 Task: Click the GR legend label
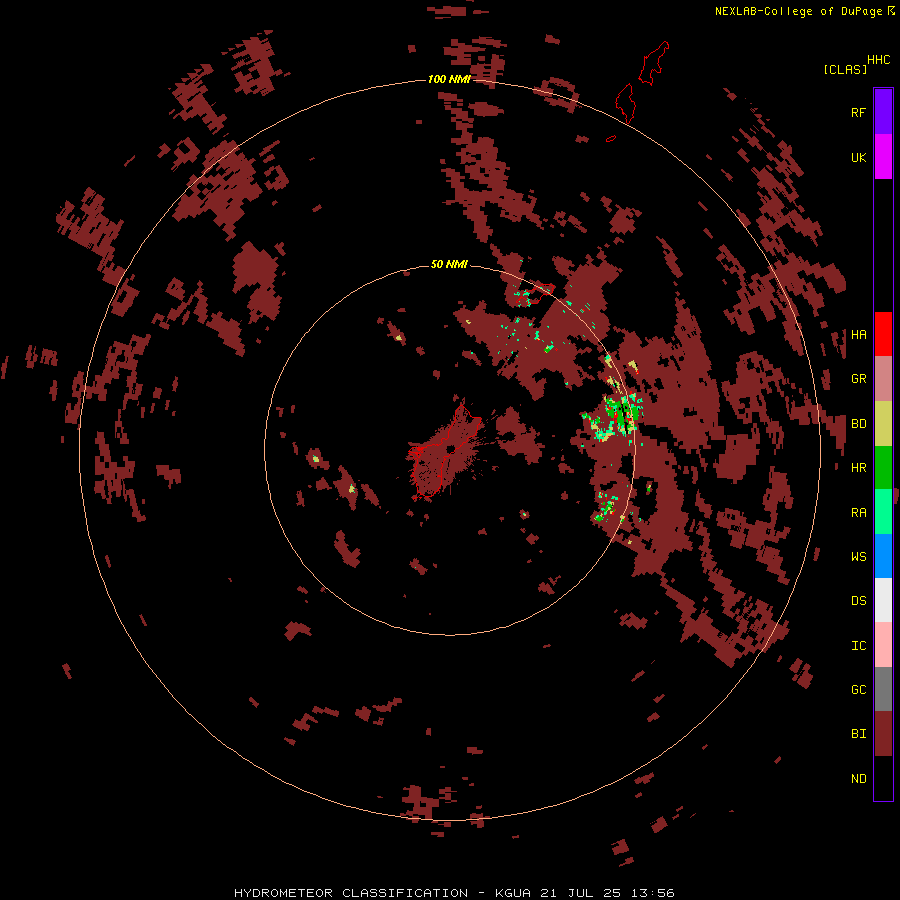tap(858, 379)
